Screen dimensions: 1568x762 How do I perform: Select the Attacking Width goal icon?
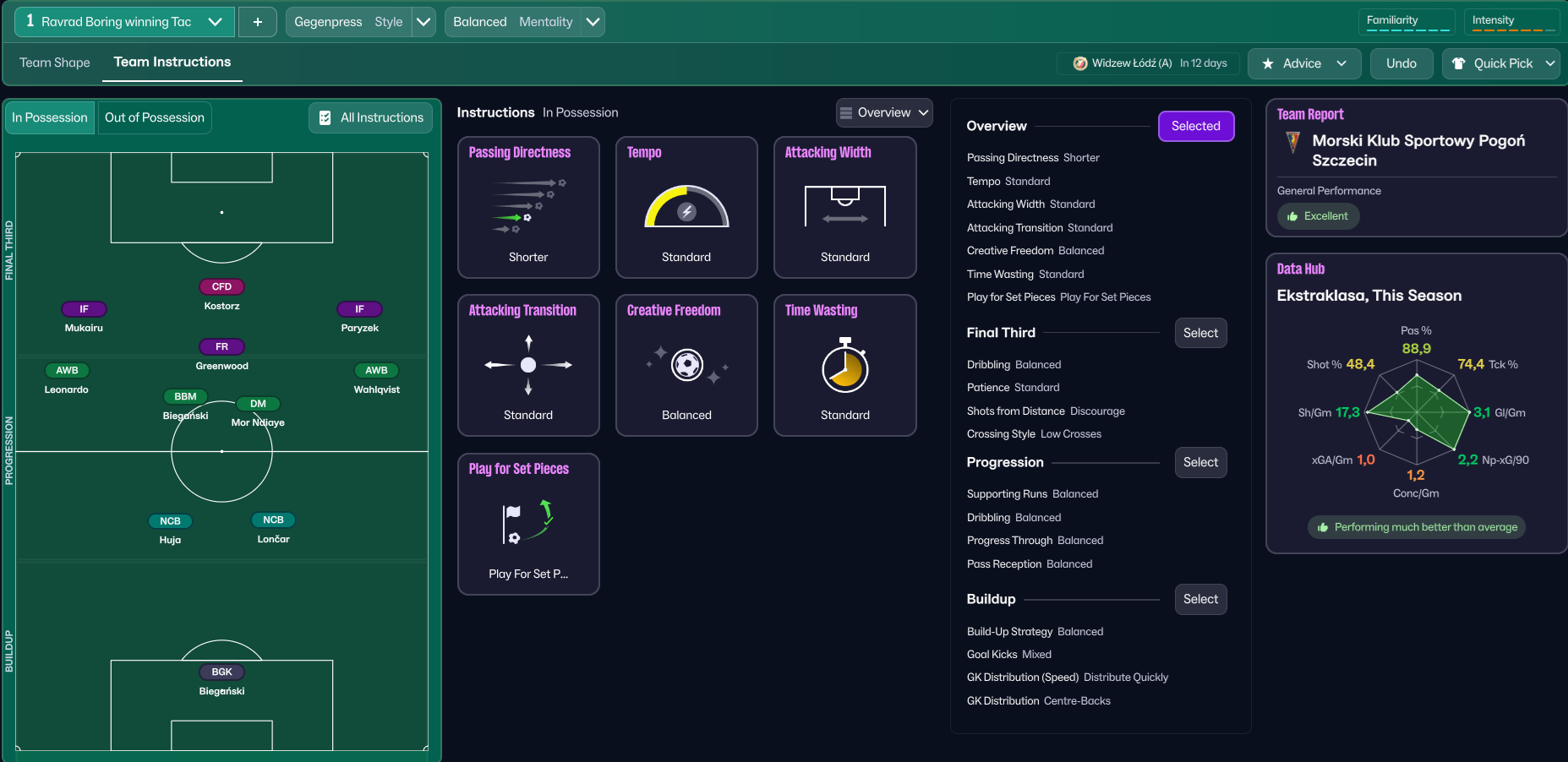(x=844, y=206)
